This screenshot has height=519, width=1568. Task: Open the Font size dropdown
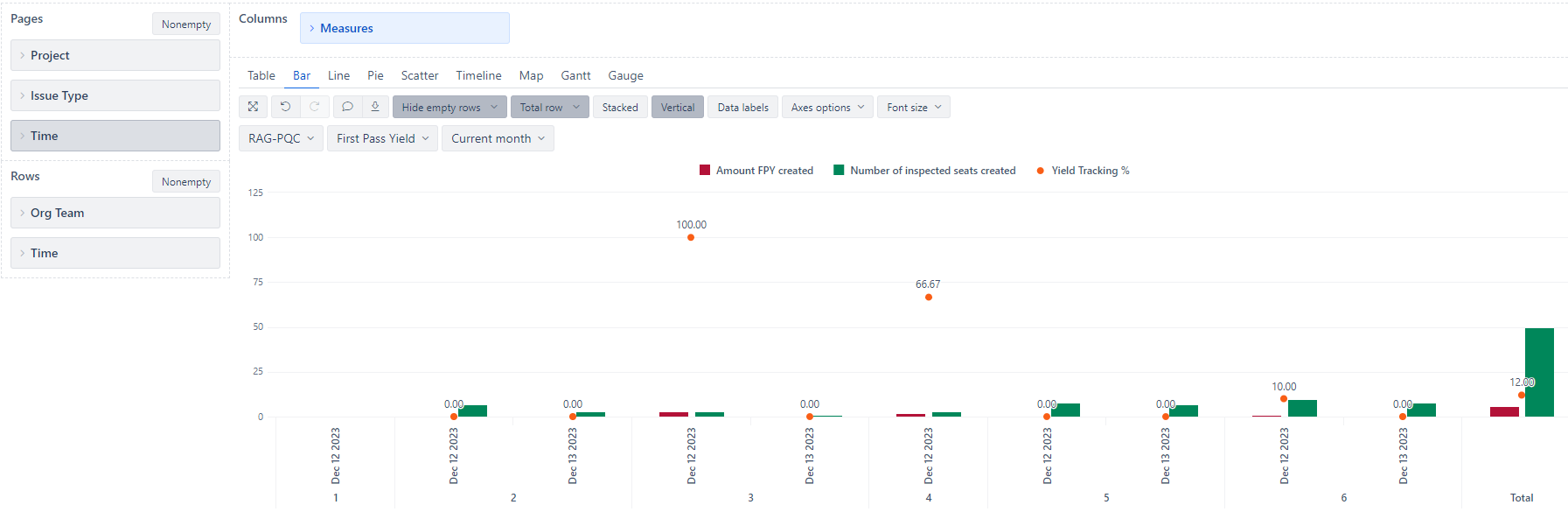click(x=914, y=107)
